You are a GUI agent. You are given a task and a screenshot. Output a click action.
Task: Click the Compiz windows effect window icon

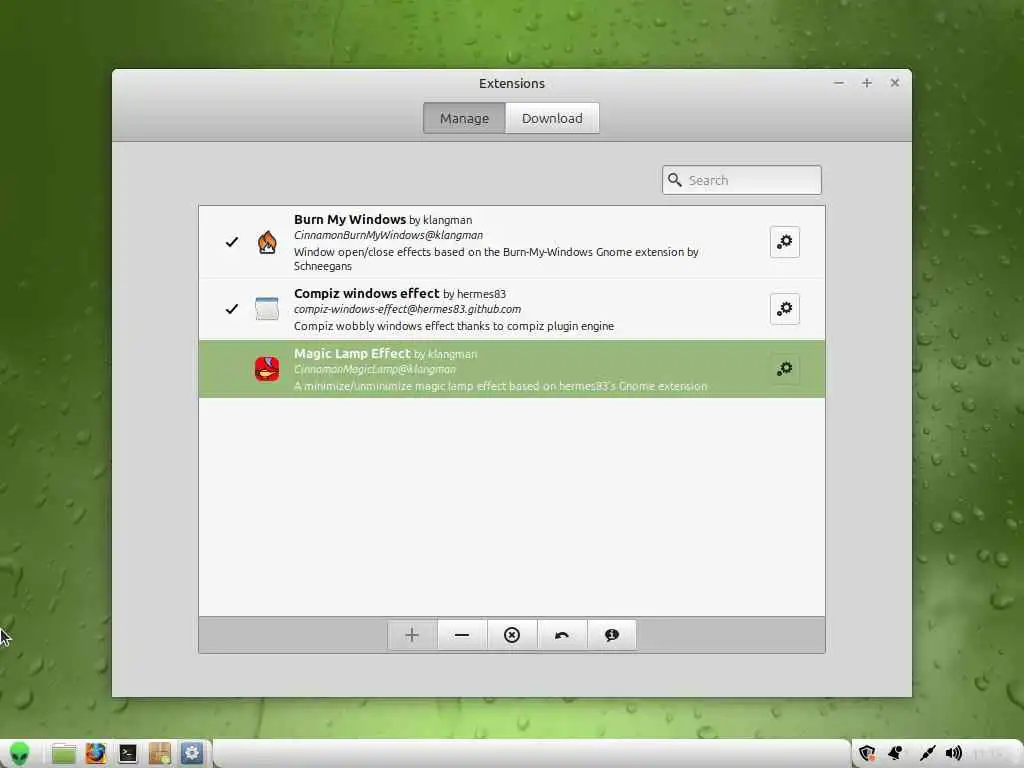[x=266, y=309]
